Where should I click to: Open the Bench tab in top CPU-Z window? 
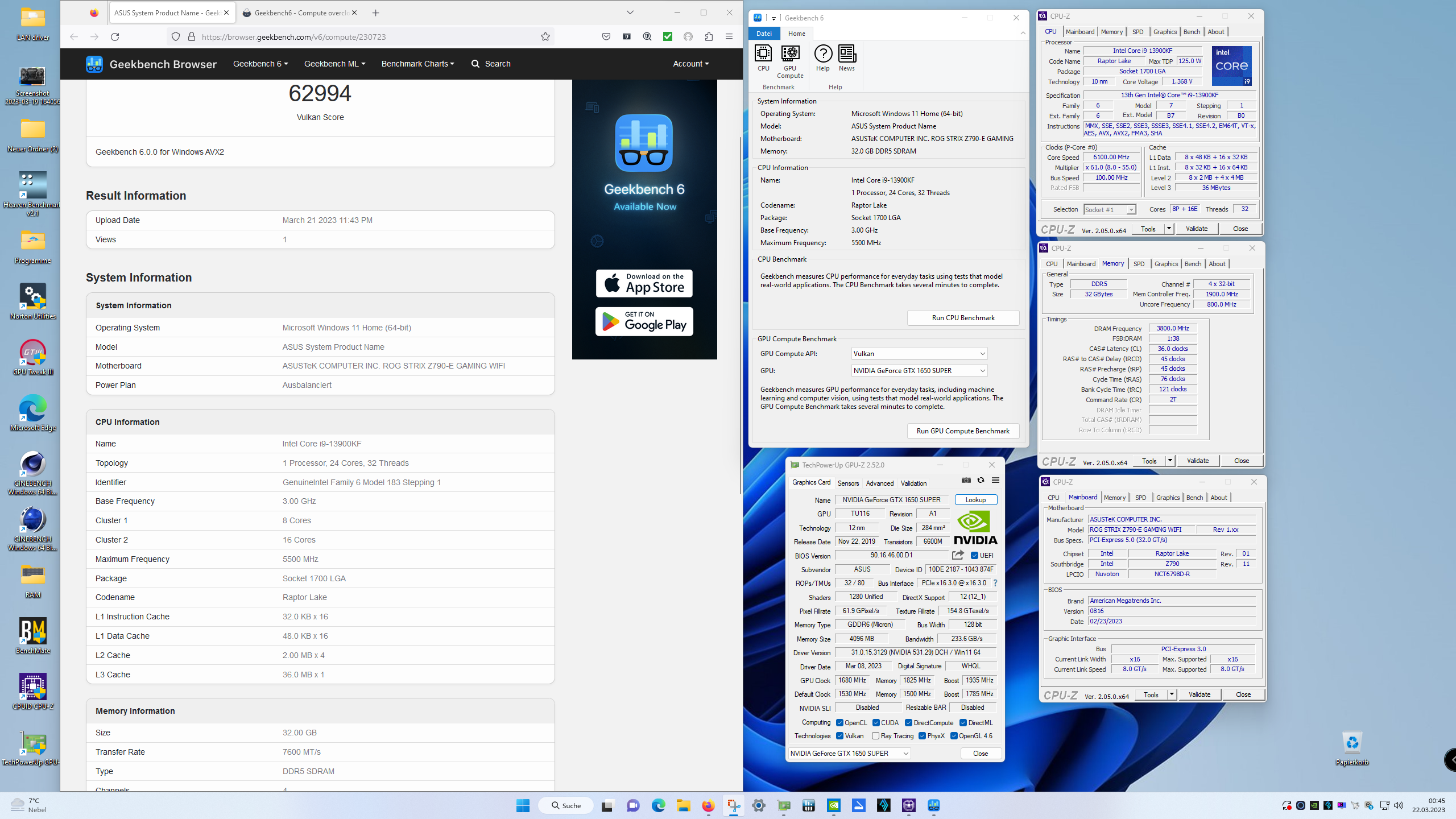[1192, 32]
